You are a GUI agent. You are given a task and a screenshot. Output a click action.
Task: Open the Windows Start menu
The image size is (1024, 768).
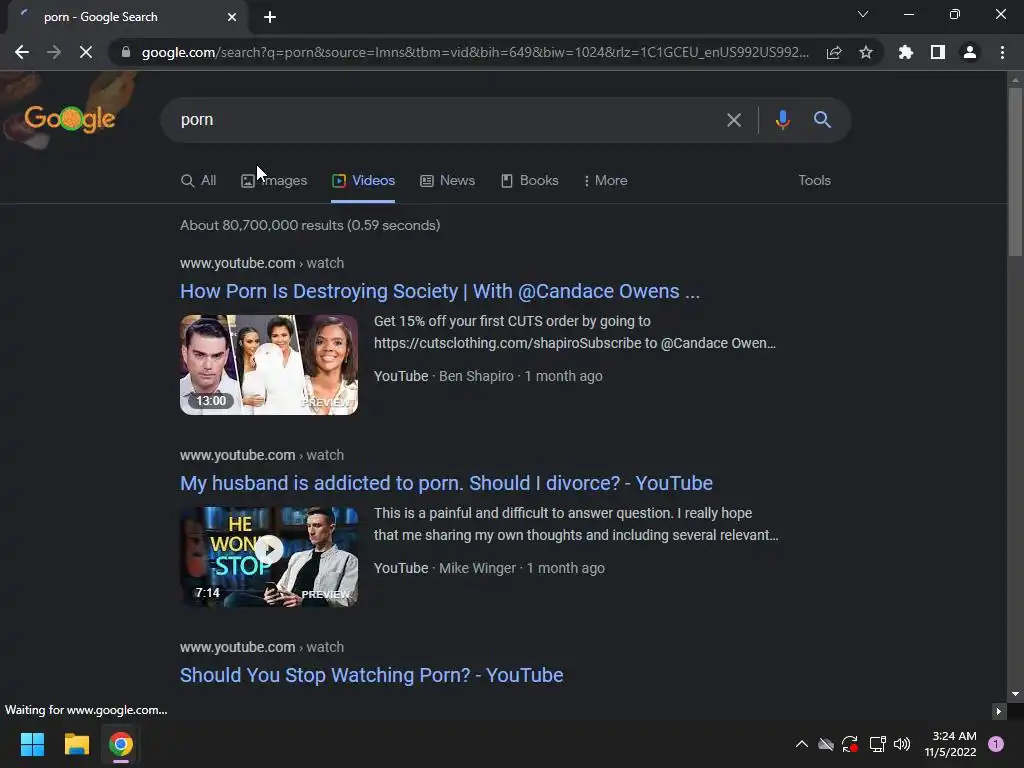(32, 744)
